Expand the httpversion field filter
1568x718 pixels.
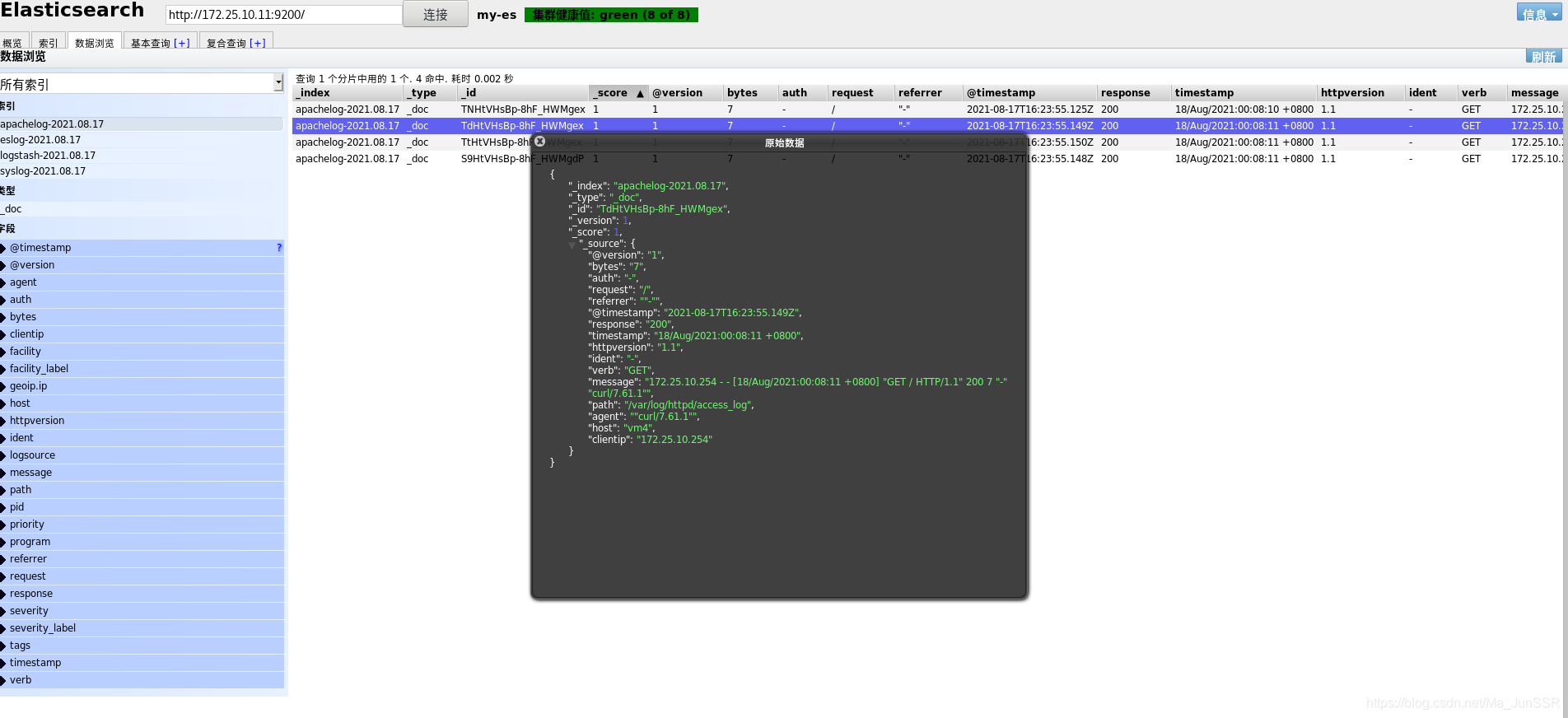tap(142, 421)
